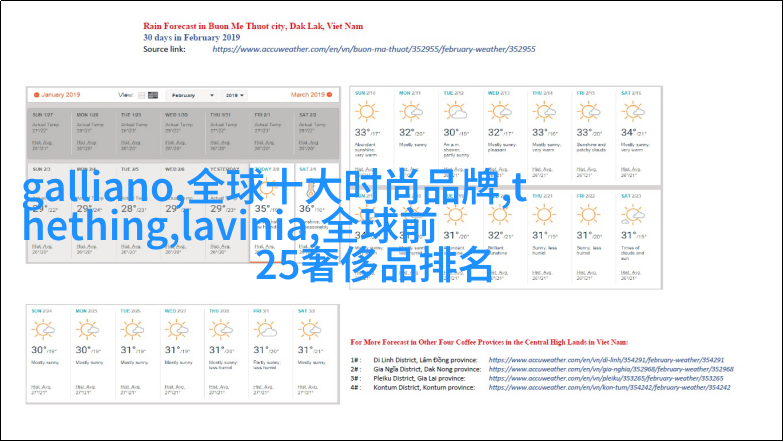This screenshot has width=784, height=442.
Task: Switch to calendar grid view icon
Action: pyautogui.click(x=153, y=95)
